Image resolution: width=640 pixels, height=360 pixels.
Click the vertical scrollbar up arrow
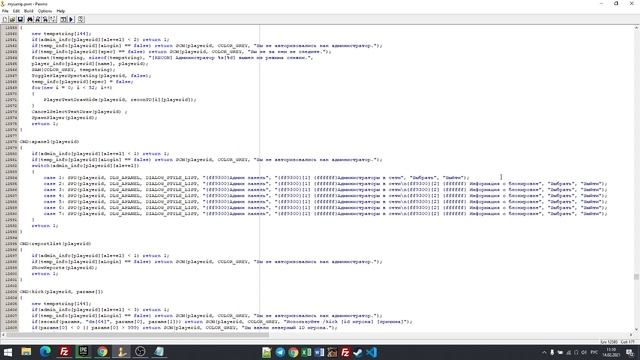point(636,28)
